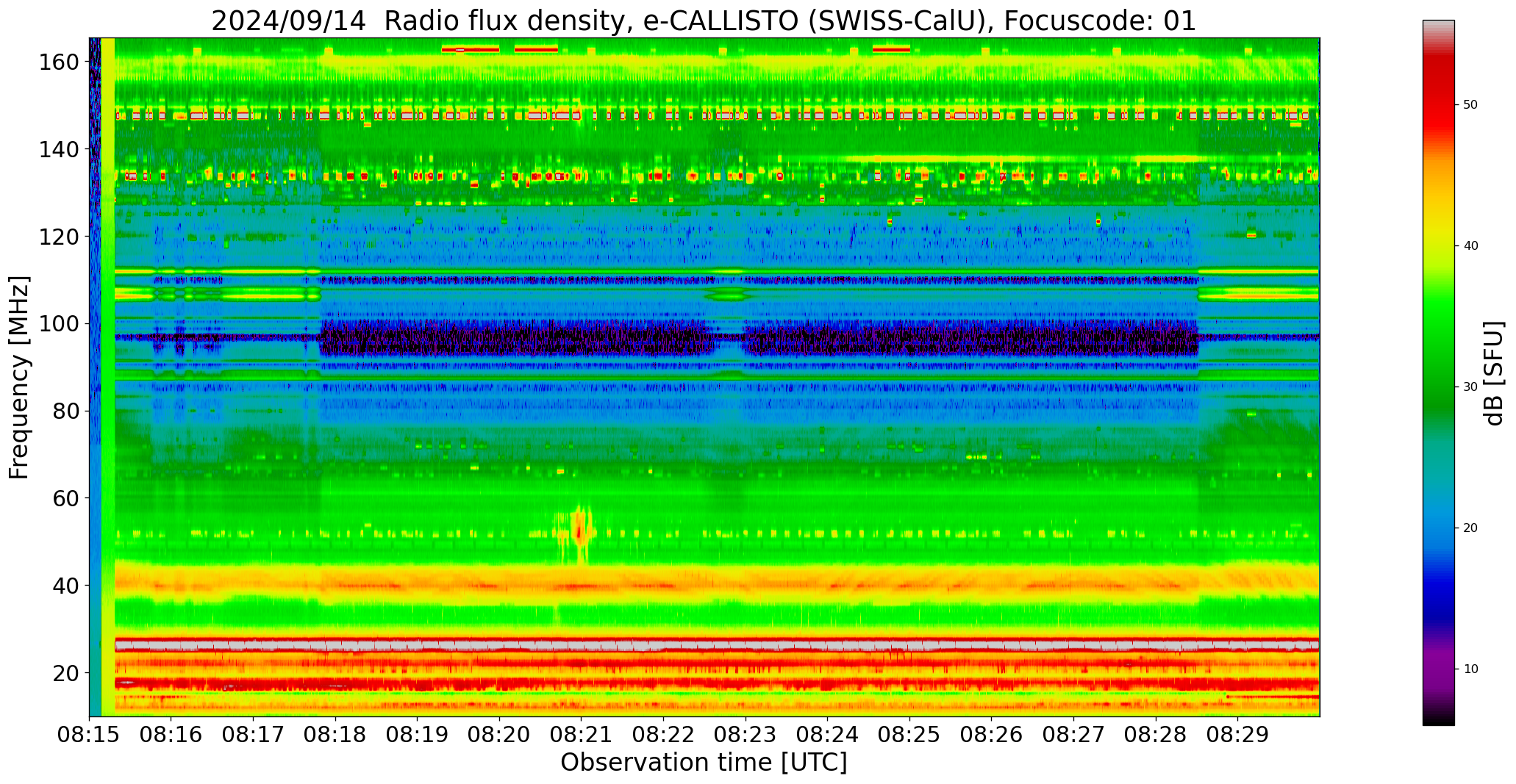Click the 160 MHz frequency tick label
This screenshot has height=784, width=1516.
[x=59, y=62]
